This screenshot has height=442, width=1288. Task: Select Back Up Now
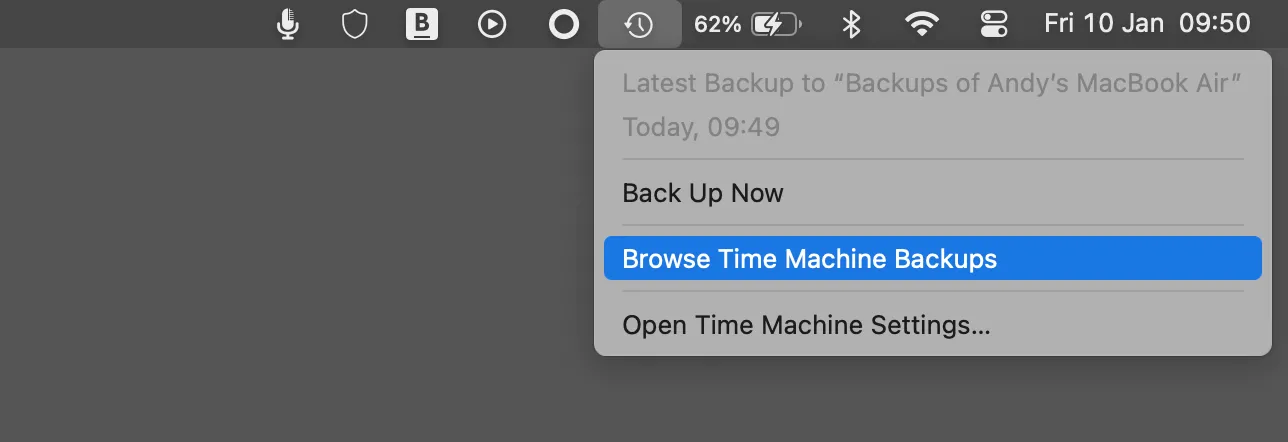(703, 193)
